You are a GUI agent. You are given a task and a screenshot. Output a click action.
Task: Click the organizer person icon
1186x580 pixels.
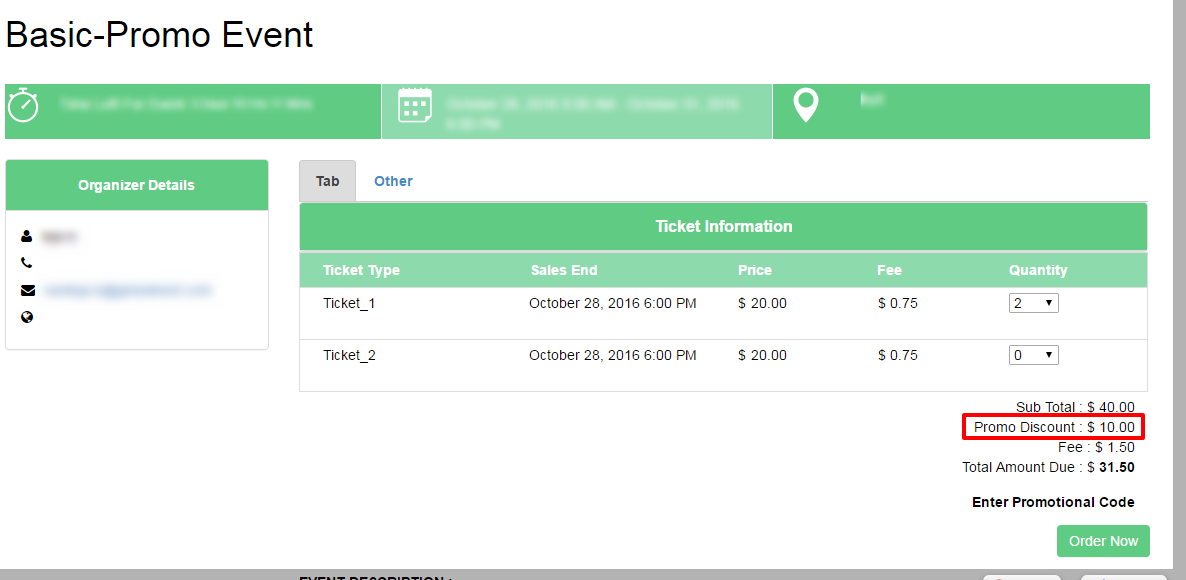[x=27, y=237]
